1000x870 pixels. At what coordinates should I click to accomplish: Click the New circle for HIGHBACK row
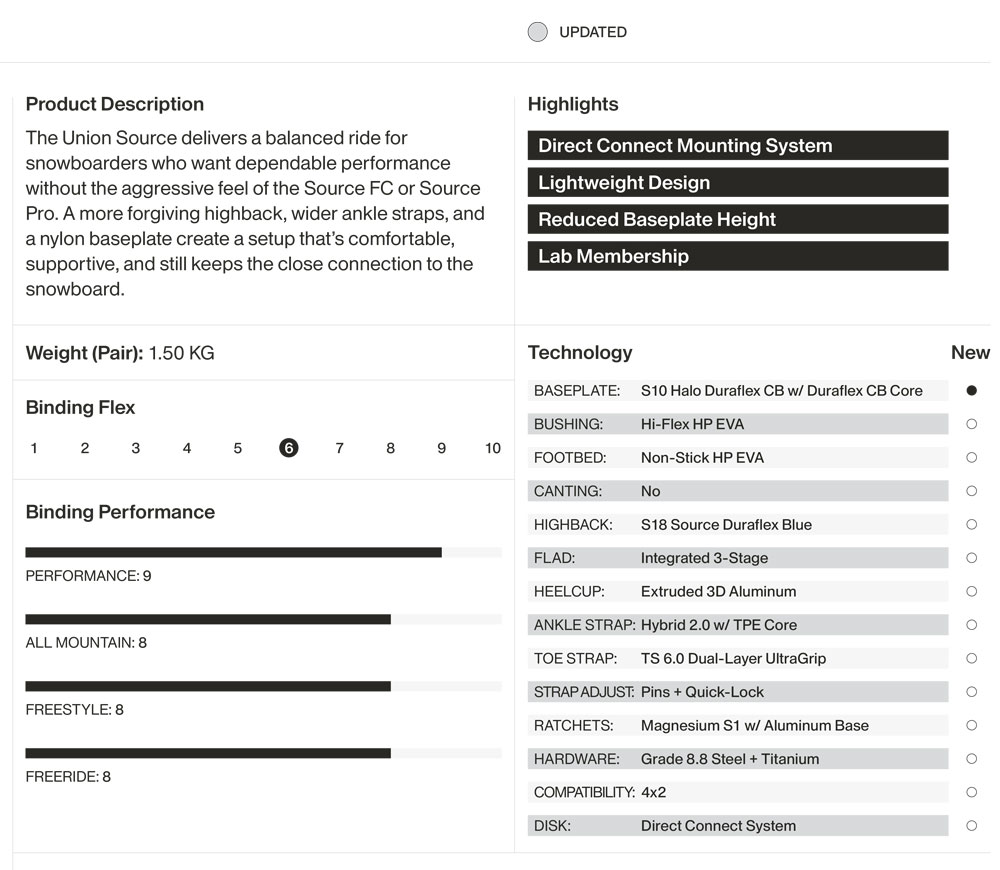[x=971, y=525]
